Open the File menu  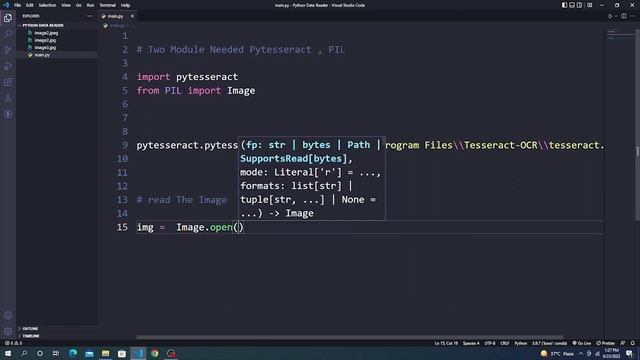pos(17,5)
